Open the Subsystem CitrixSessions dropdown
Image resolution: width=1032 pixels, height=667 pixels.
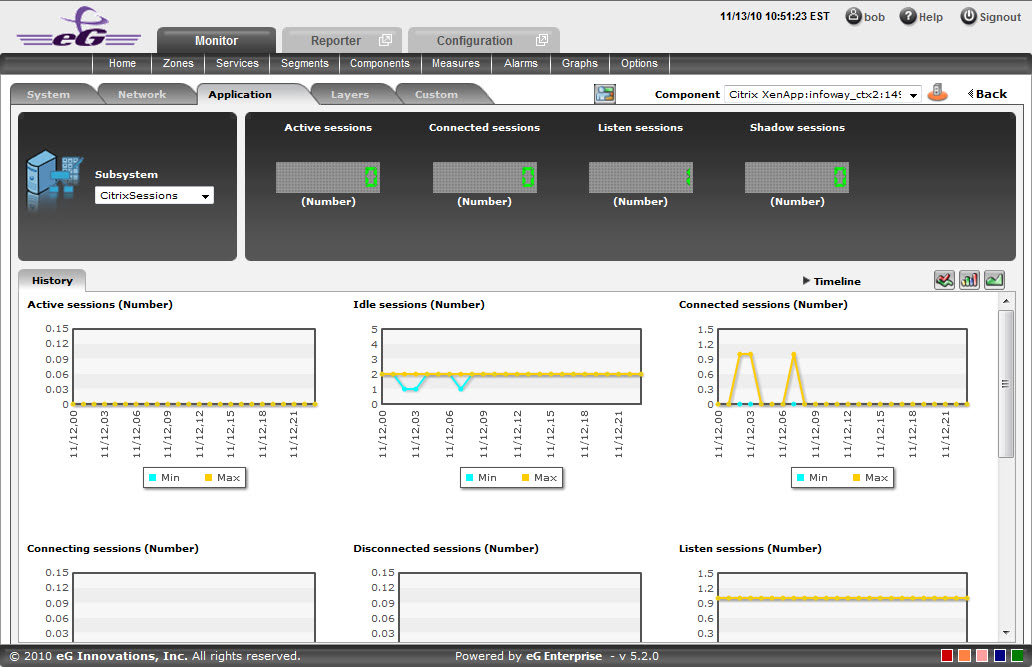click(x=154, y=196)
